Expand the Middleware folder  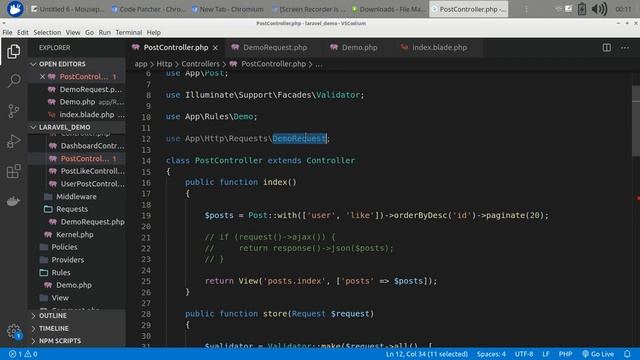point(77,196)
